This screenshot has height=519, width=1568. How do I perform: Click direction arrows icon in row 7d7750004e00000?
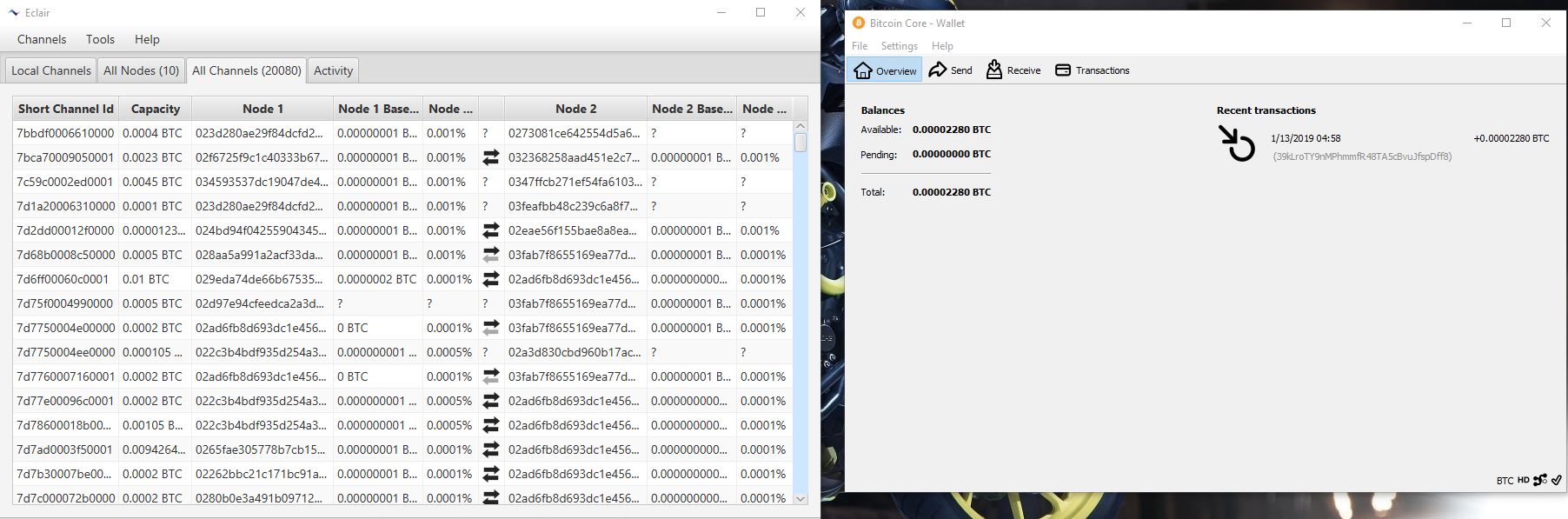pyautogui.click(x=491, y=328)
